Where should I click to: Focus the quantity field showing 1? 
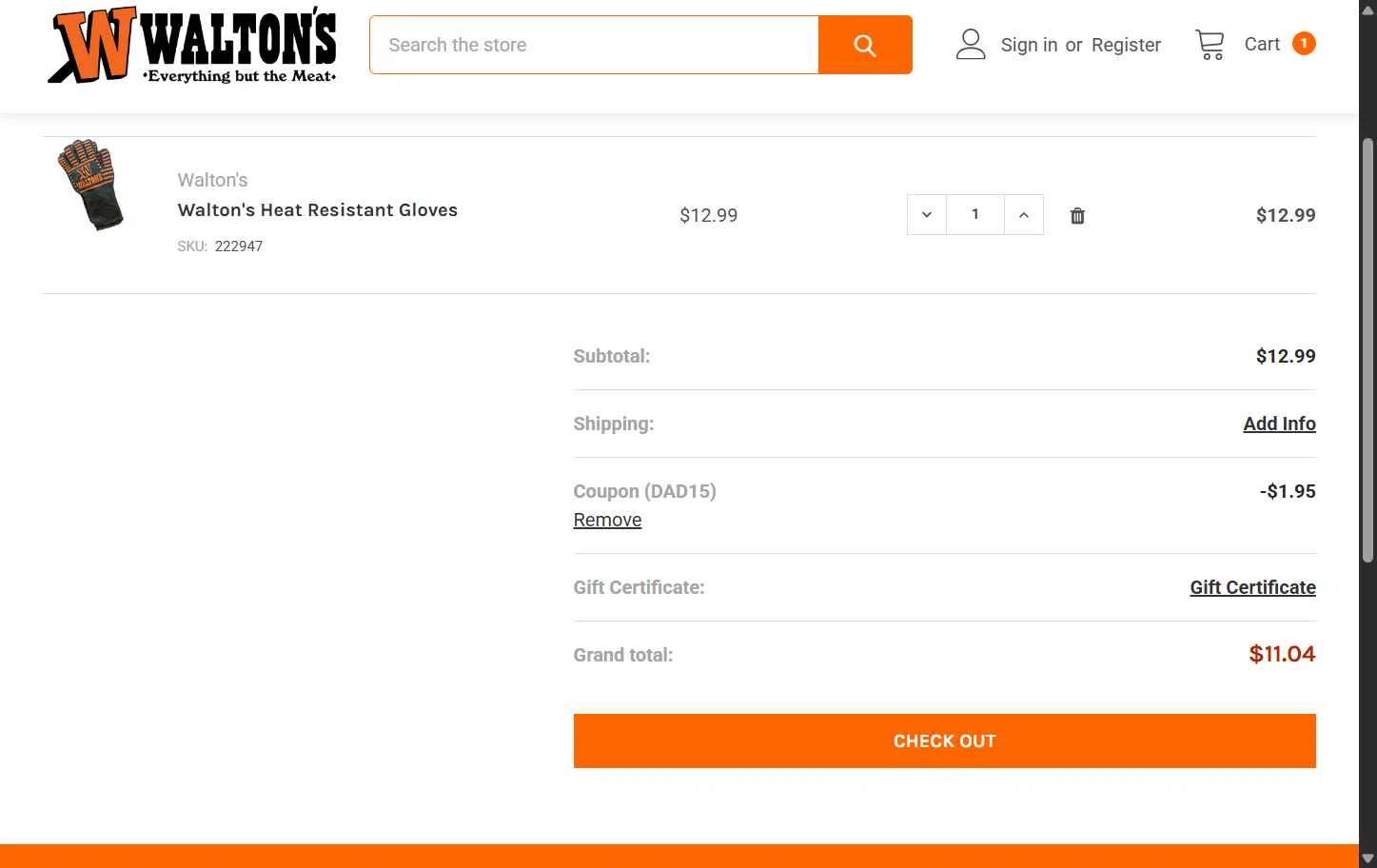(x=975, y=215)
